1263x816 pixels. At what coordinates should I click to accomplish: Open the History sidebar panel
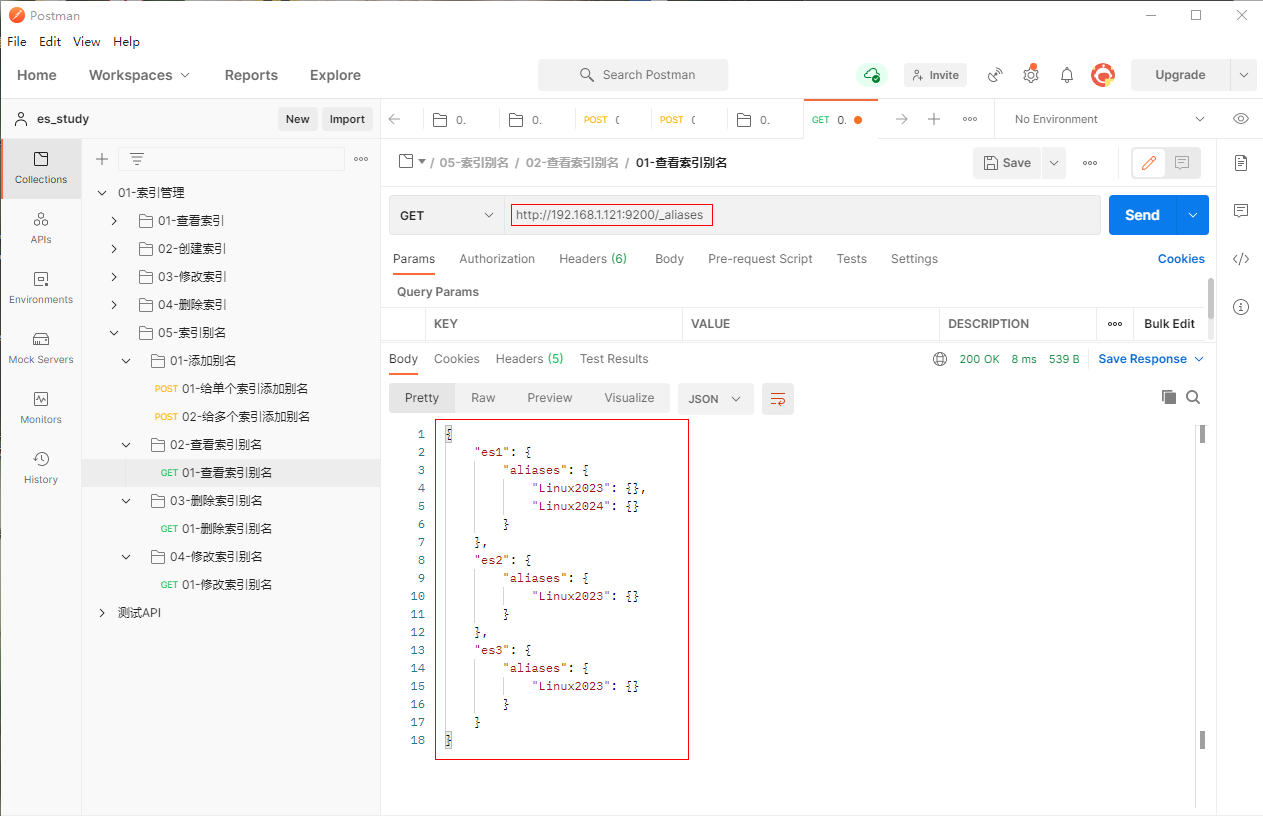tap(41, 467)
